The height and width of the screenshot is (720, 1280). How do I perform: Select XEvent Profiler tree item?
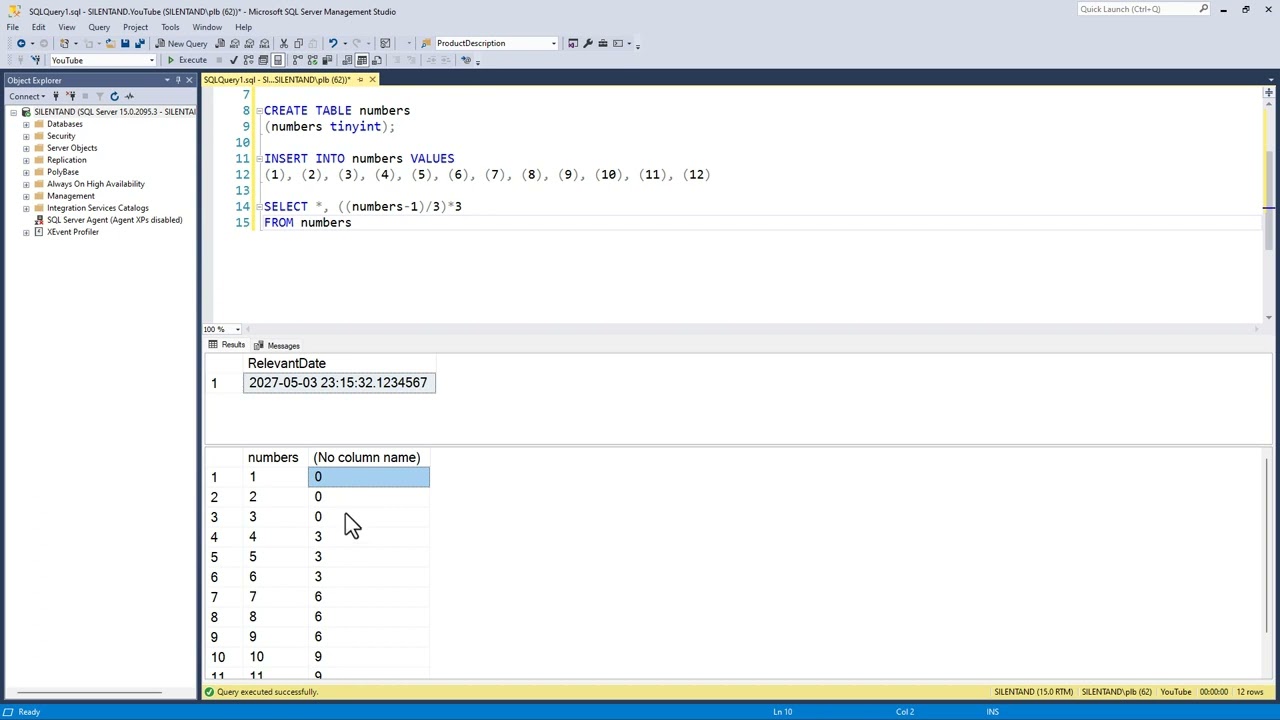coord(72,232)
